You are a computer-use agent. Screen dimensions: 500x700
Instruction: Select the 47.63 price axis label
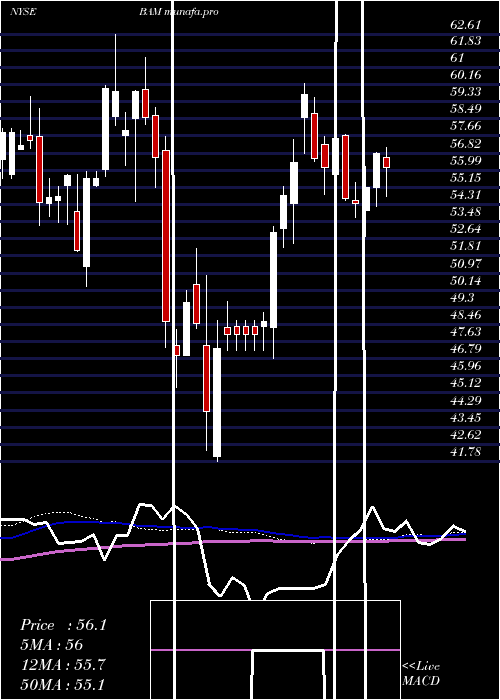pyautogui.click(x=466, y=332)
